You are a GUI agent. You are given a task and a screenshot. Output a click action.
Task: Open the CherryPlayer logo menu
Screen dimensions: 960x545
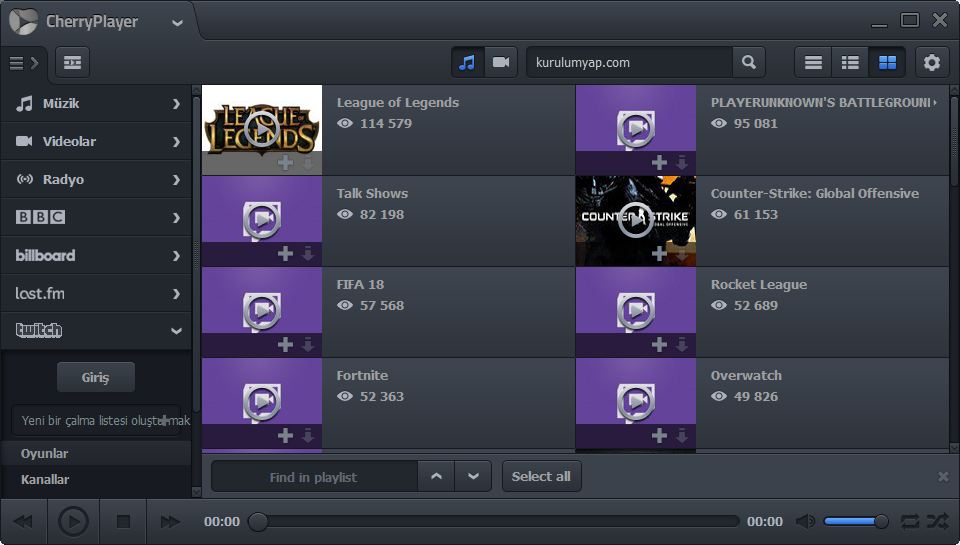tap(23, 22)
